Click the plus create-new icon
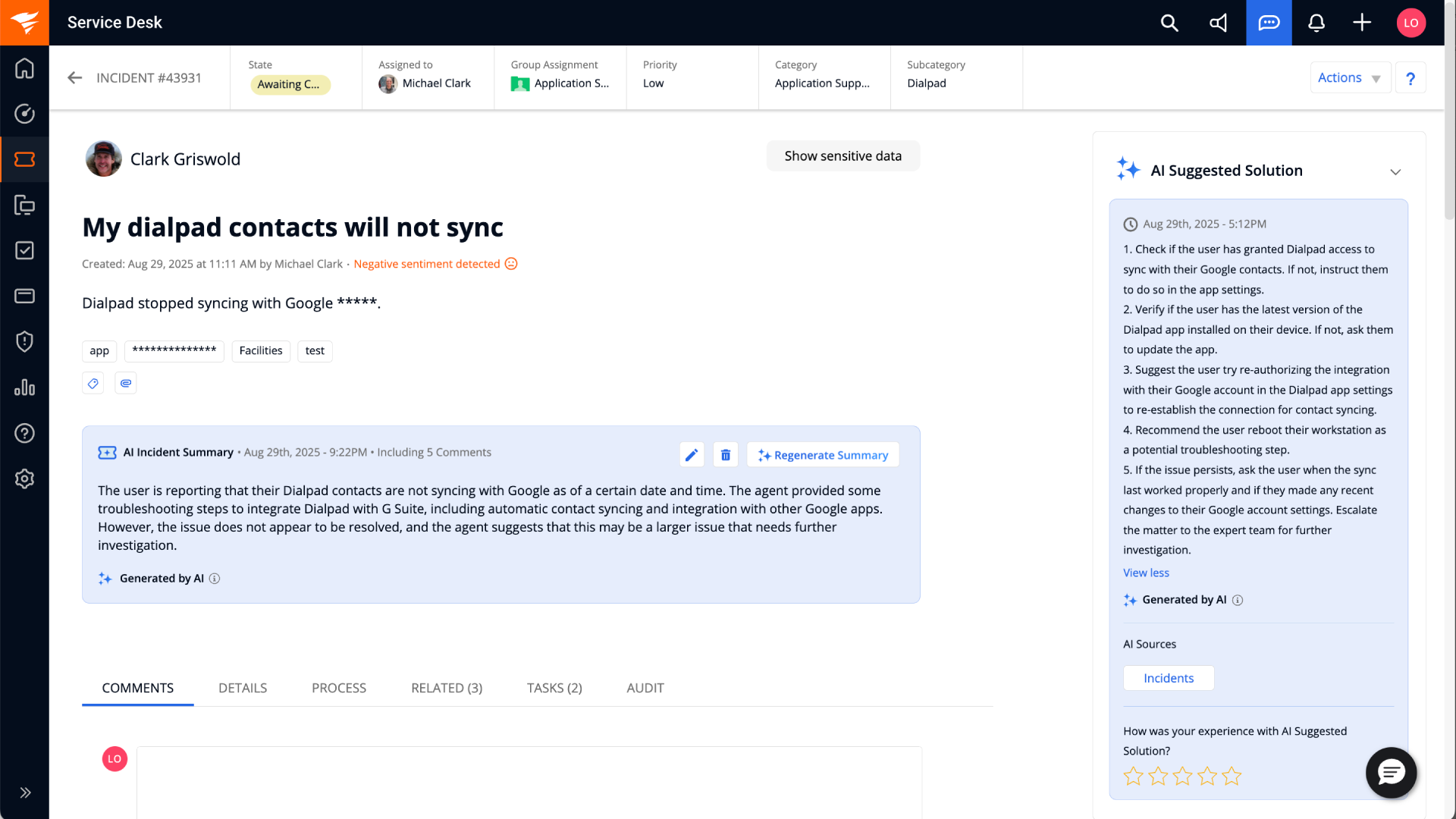Screen dimensions: 1456x819 (1362, 23)
